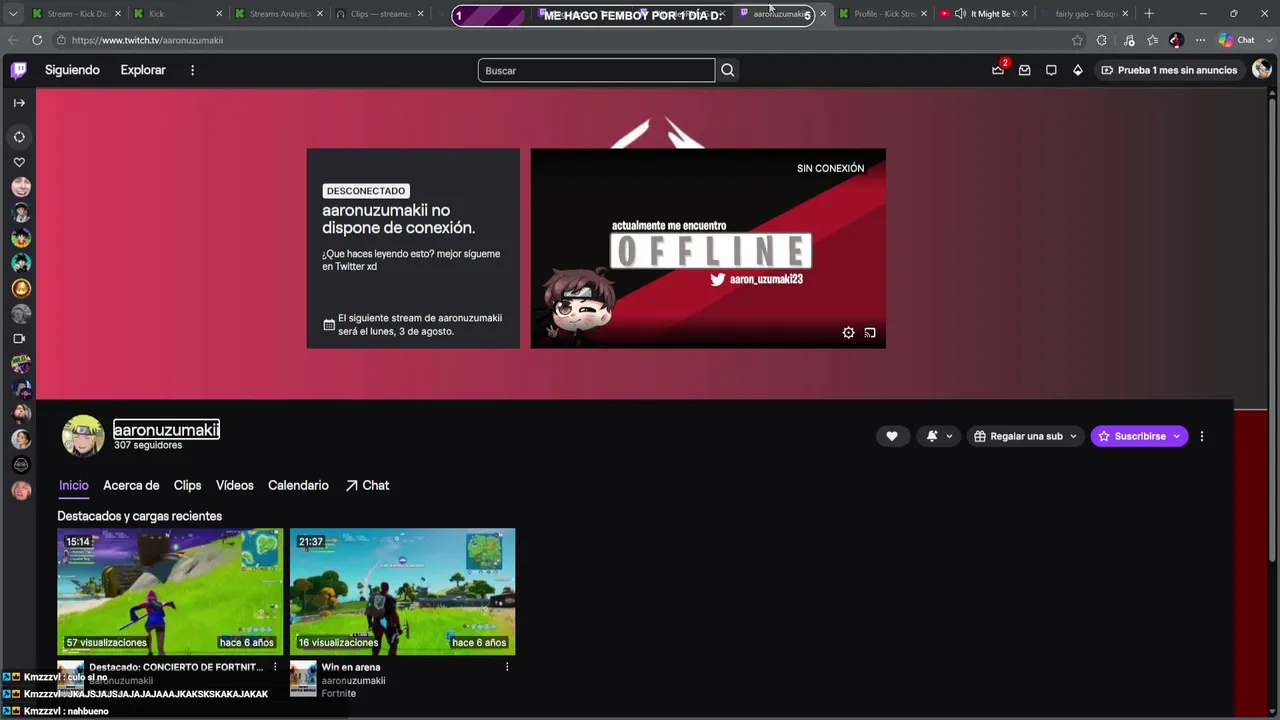
Task: Focus the Buscar search field
Action: pos(596,70)
